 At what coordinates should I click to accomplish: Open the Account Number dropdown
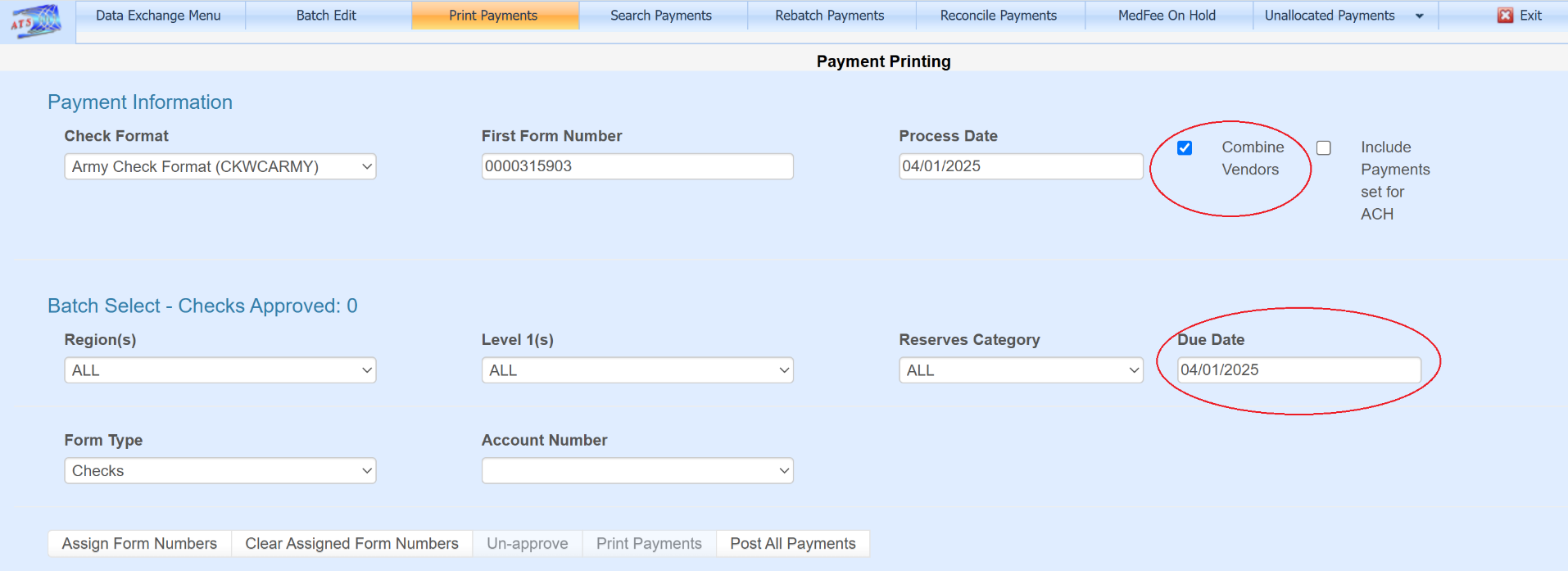pos(637,471)
